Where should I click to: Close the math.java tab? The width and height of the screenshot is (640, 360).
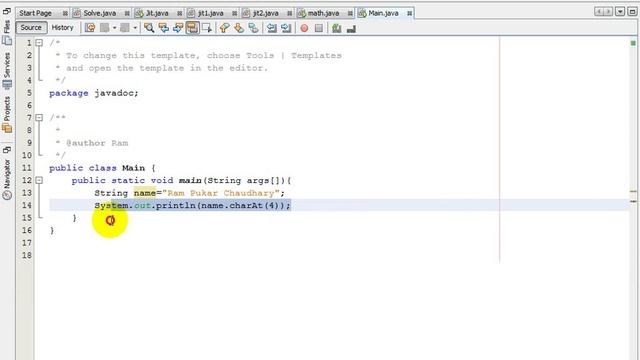(350, 13)
